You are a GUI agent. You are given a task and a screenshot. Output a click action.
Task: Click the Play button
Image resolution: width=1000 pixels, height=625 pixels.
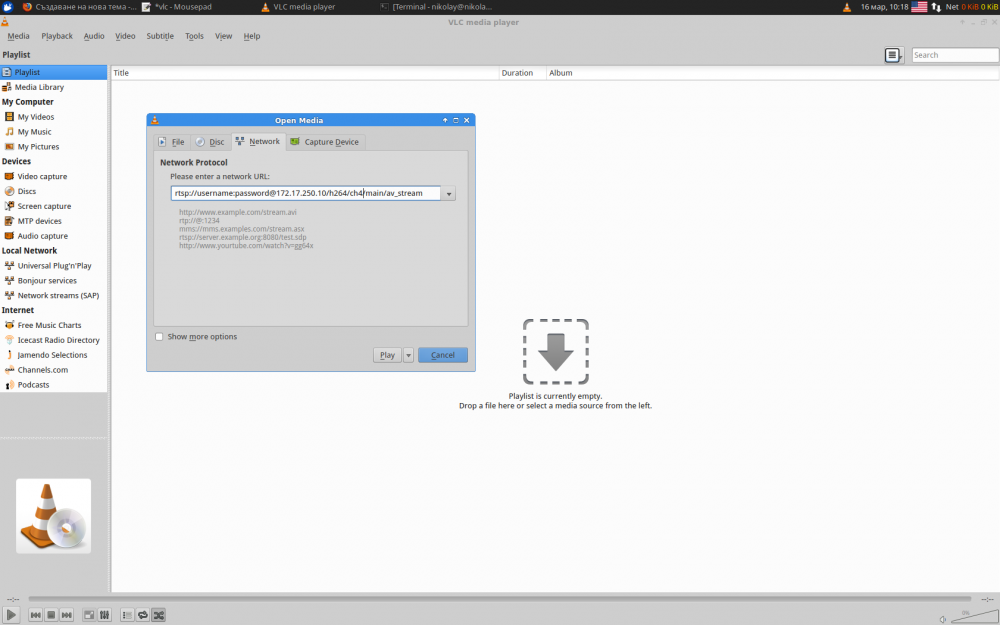(x=387, y=355)
